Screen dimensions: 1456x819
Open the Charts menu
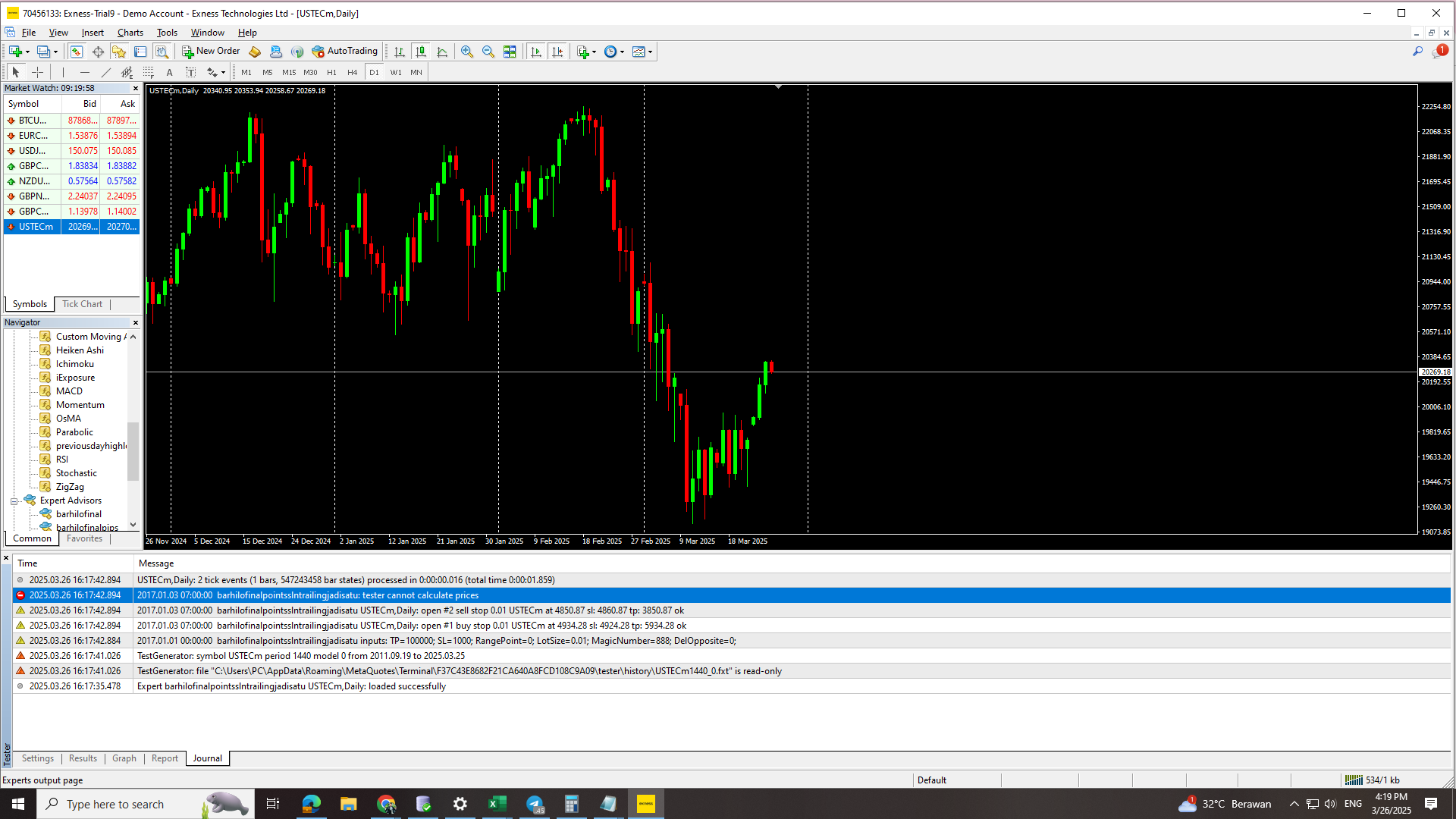(130, 33)
